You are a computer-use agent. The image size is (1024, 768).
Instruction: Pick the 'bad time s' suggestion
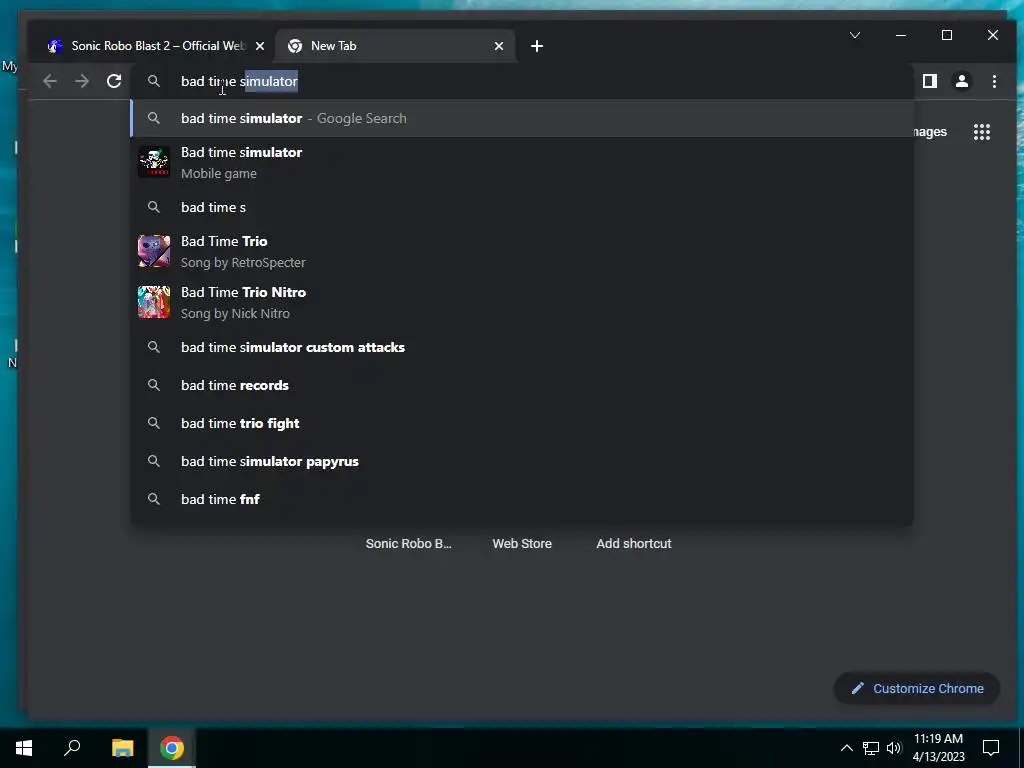tap(522, 208)
